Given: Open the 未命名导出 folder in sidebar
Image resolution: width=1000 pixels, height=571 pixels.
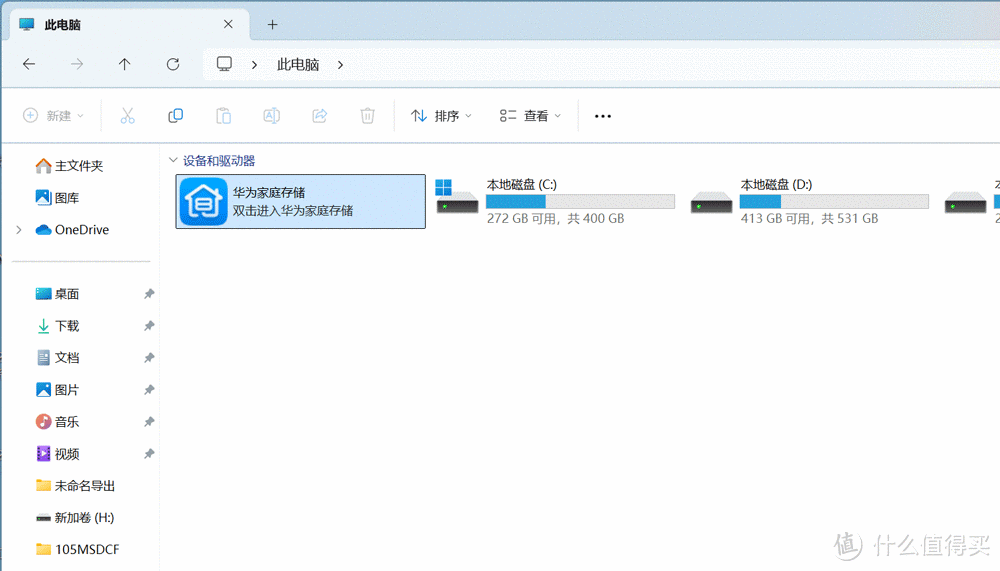Looking at the screenshot, I should pos(75,486).
